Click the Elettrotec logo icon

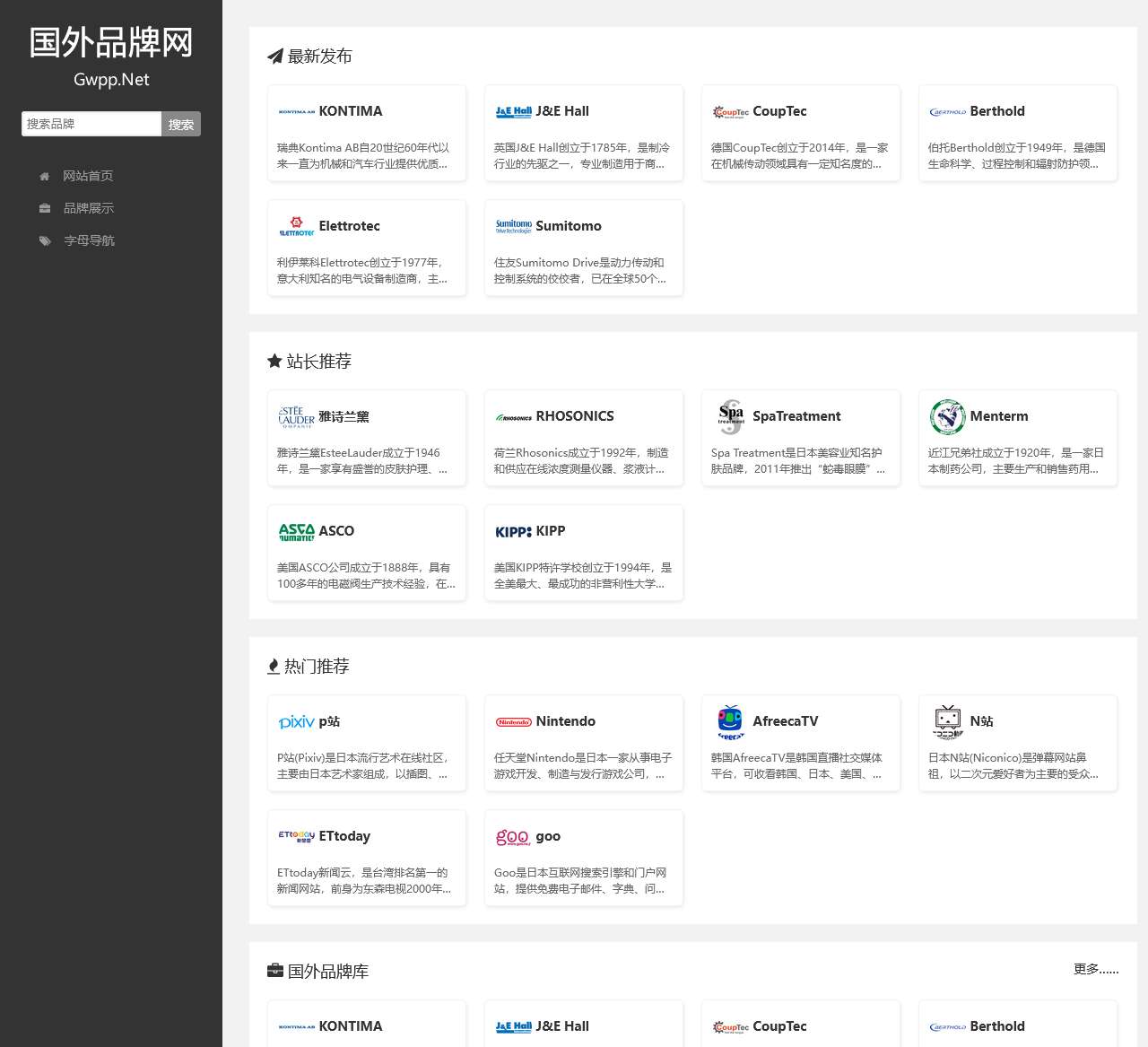pyautogui.click(x=297, y=226)
